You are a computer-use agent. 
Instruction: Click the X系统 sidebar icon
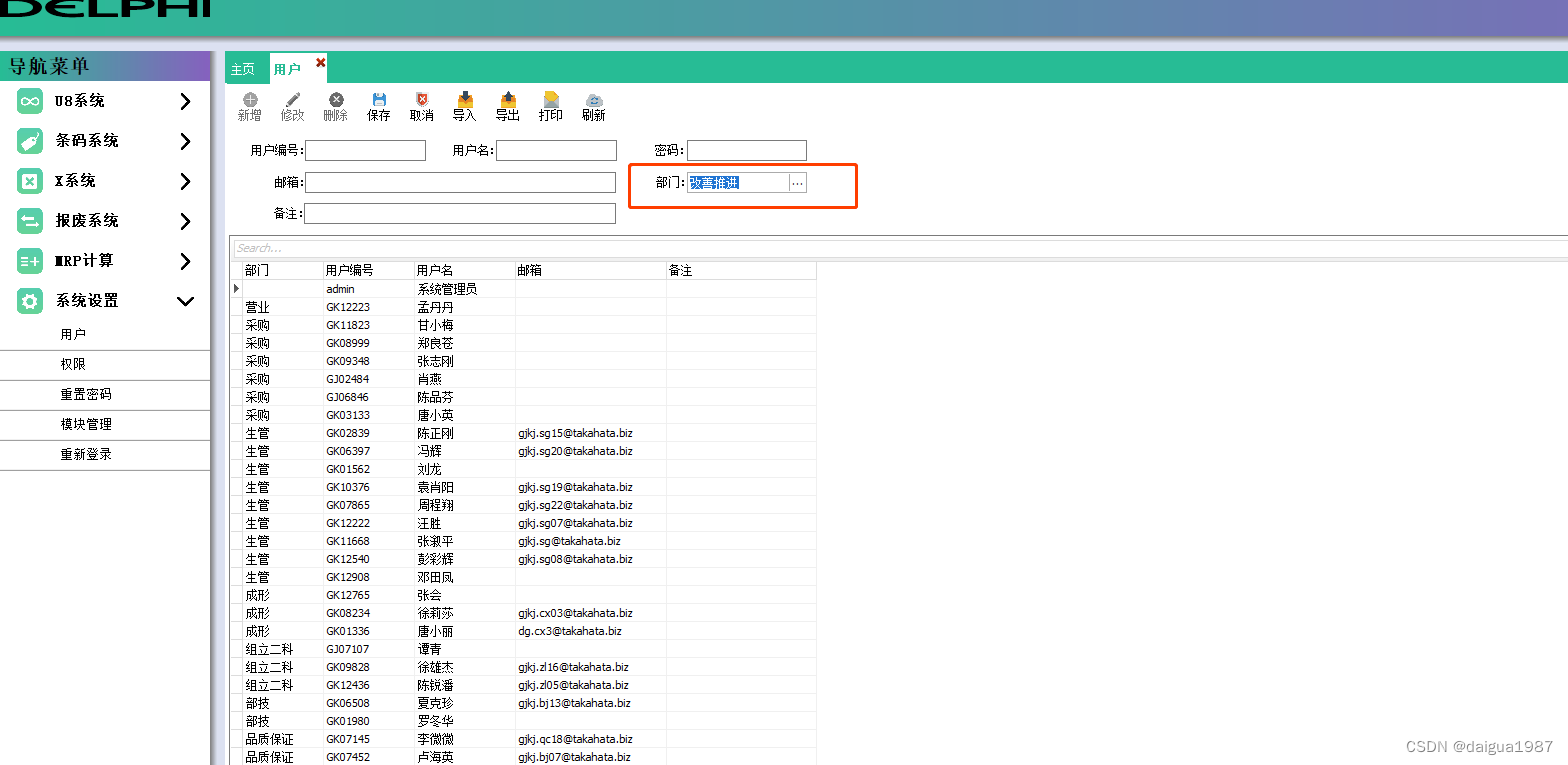pyautogui.click(x=30, y=181)
